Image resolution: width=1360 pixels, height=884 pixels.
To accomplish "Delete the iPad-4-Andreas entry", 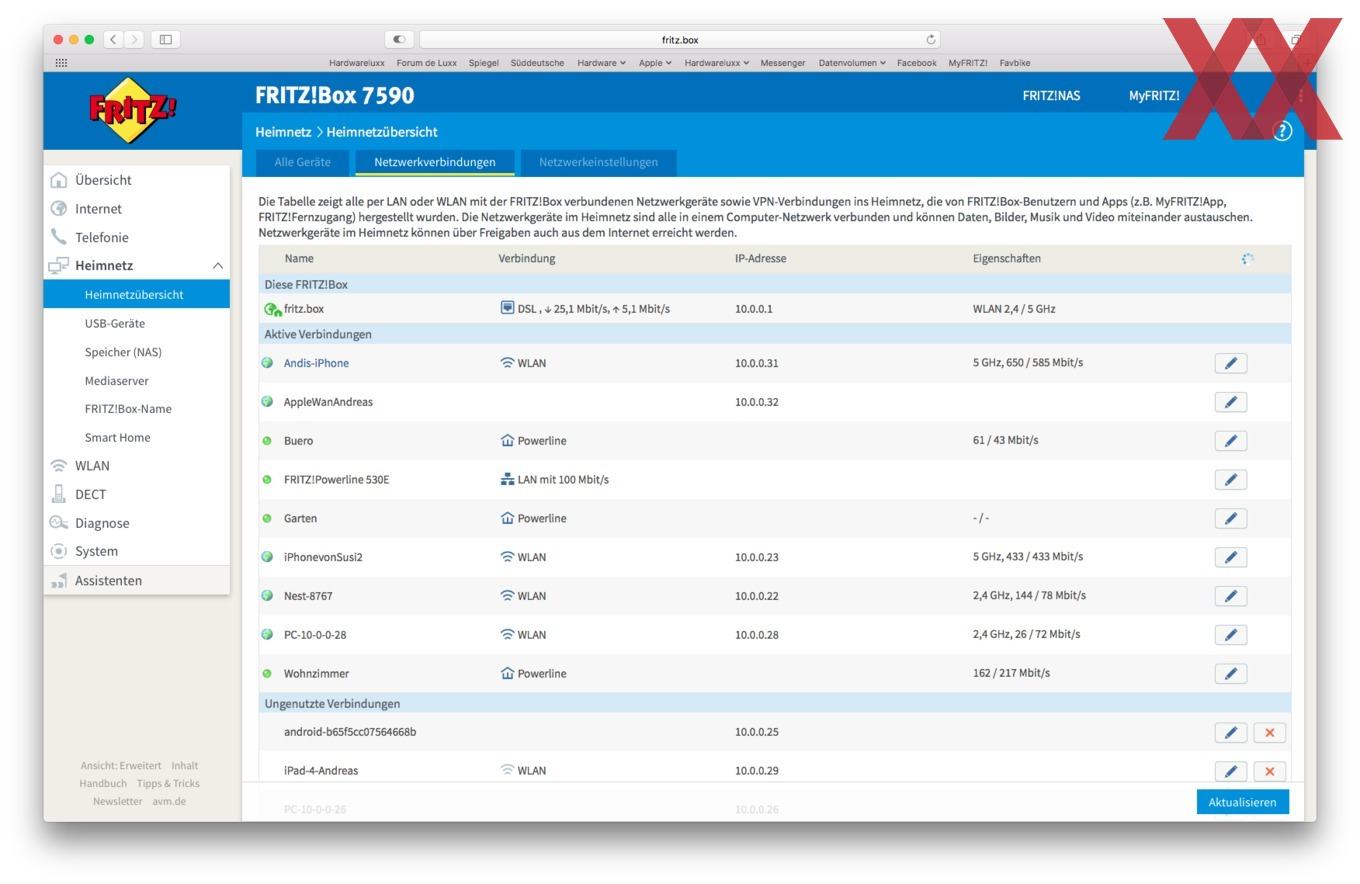I will (x=1270, y=771).
